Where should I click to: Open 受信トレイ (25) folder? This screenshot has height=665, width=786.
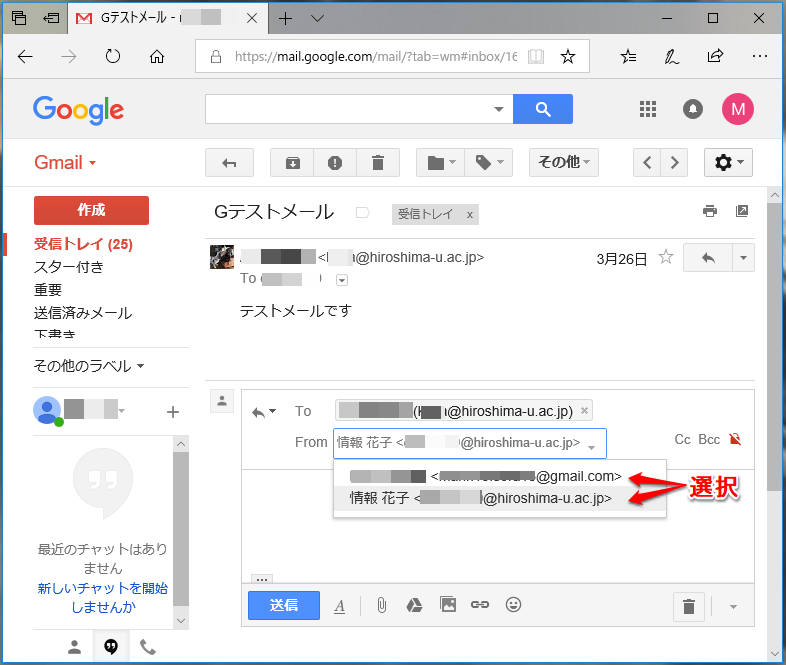point(83,244)
